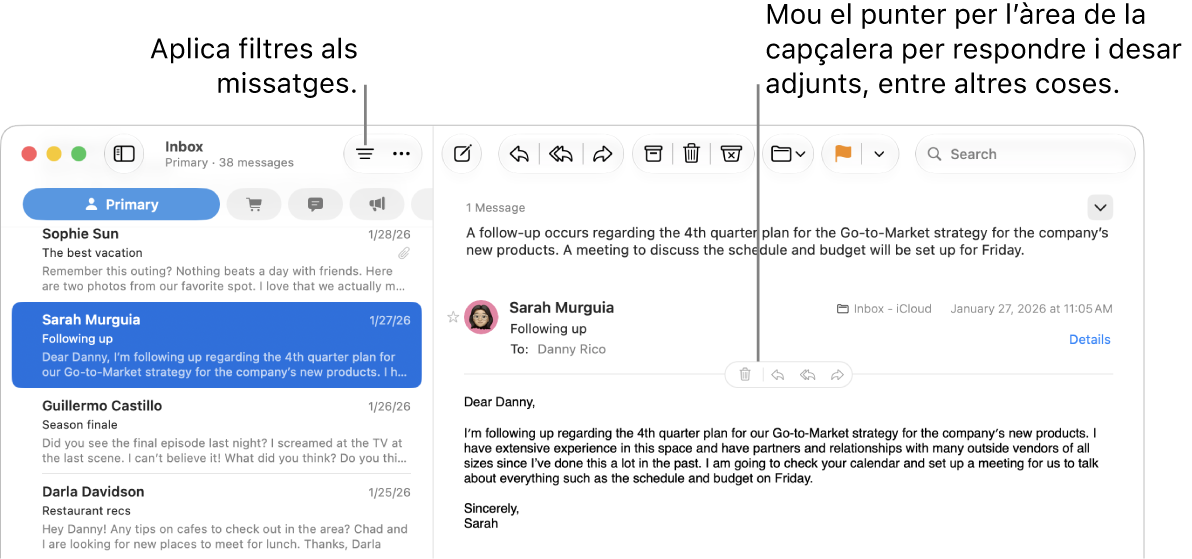Screen dimensions: 1192x559
Task: Switch to the Transactions cart tab
Action: (254, 205)
